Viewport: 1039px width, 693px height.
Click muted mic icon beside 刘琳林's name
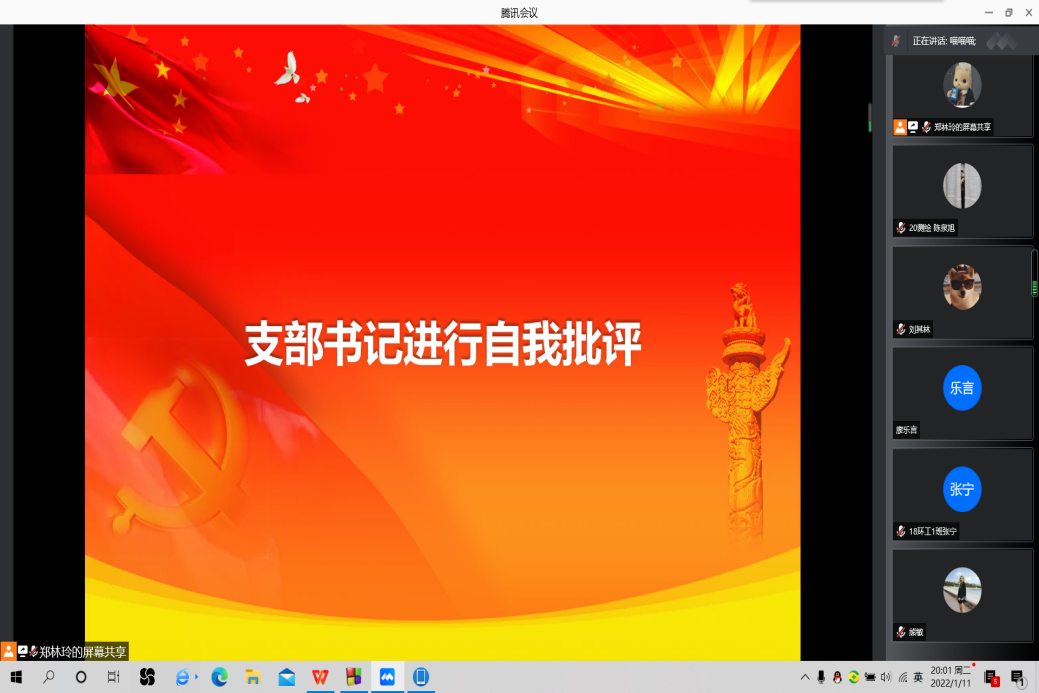[x=901, y=329]
